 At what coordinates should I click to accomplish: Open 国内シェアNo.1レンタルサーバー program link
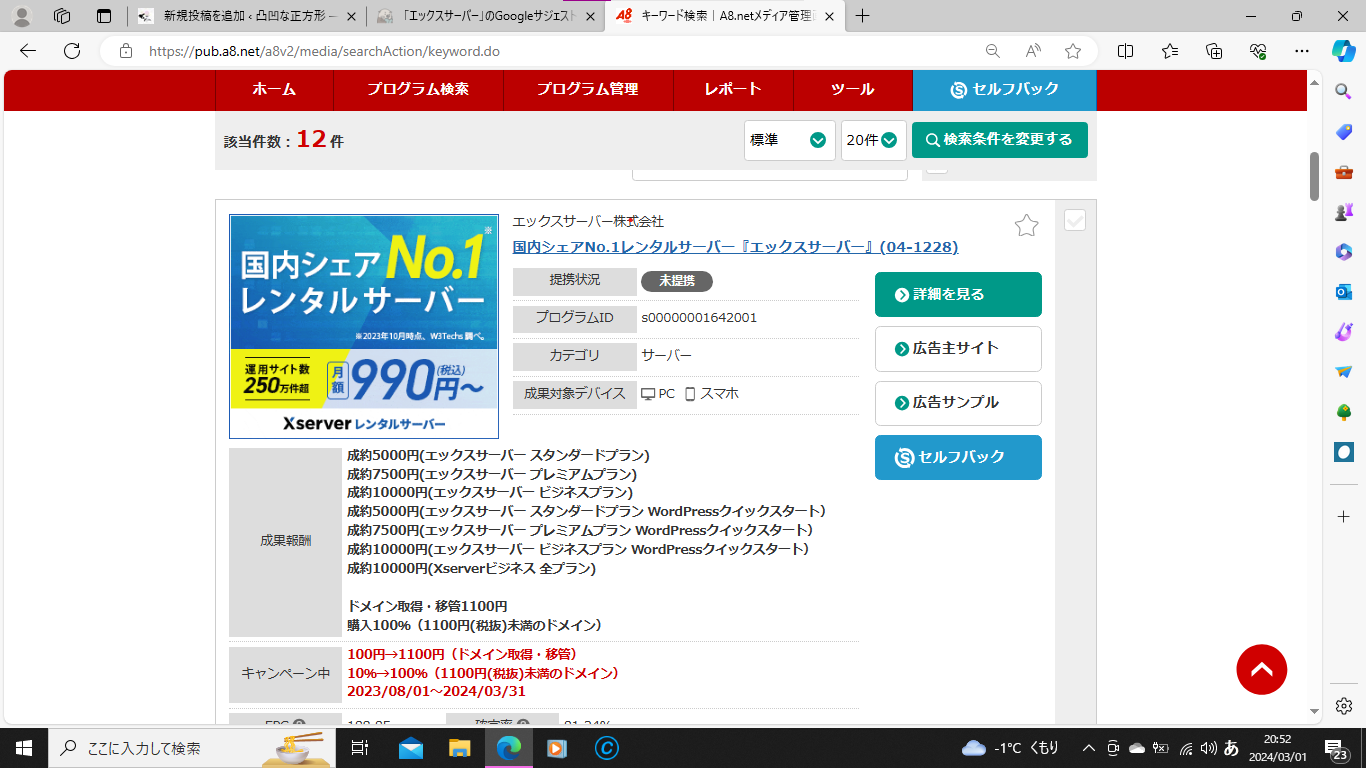[735, 247]
